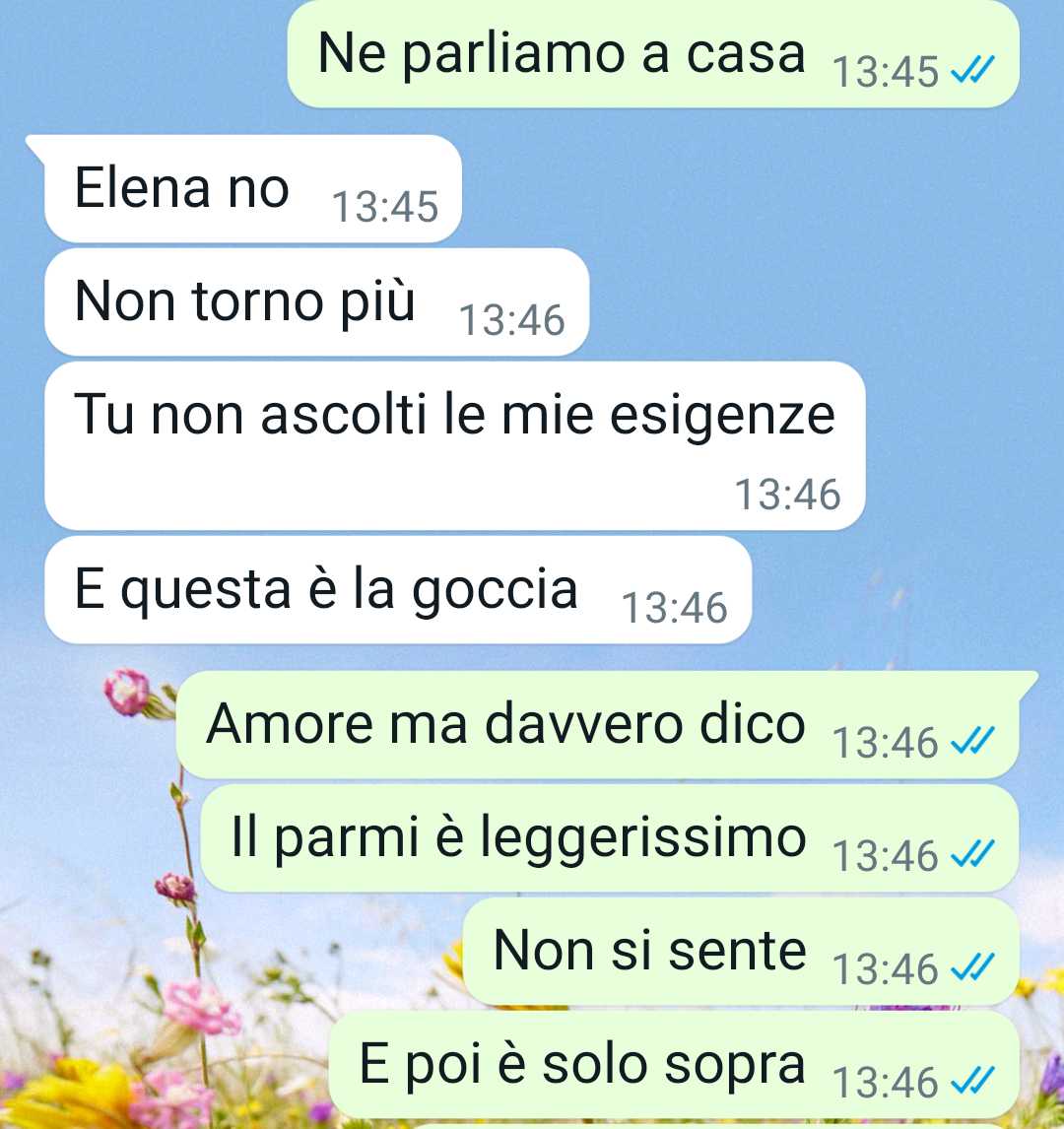Image resolution: width=1064 pixels, height=1129 pixels.
Task: Select the "Amore ma davvero dico" message
Action: (x=598, y=724)
